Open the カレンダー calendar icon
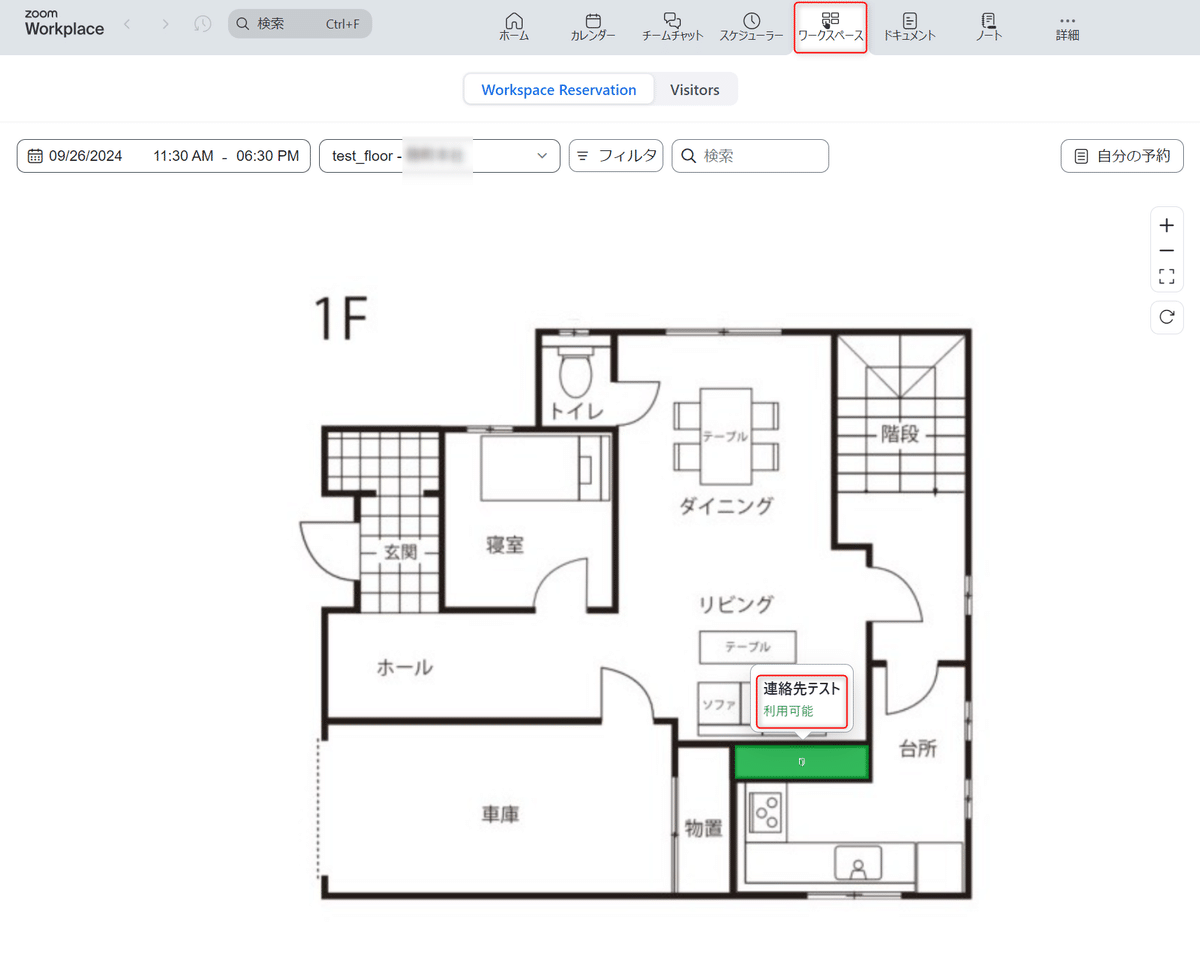Image resolution: width=1200 pixels, height=964 pixels. [x=593, y=27]
